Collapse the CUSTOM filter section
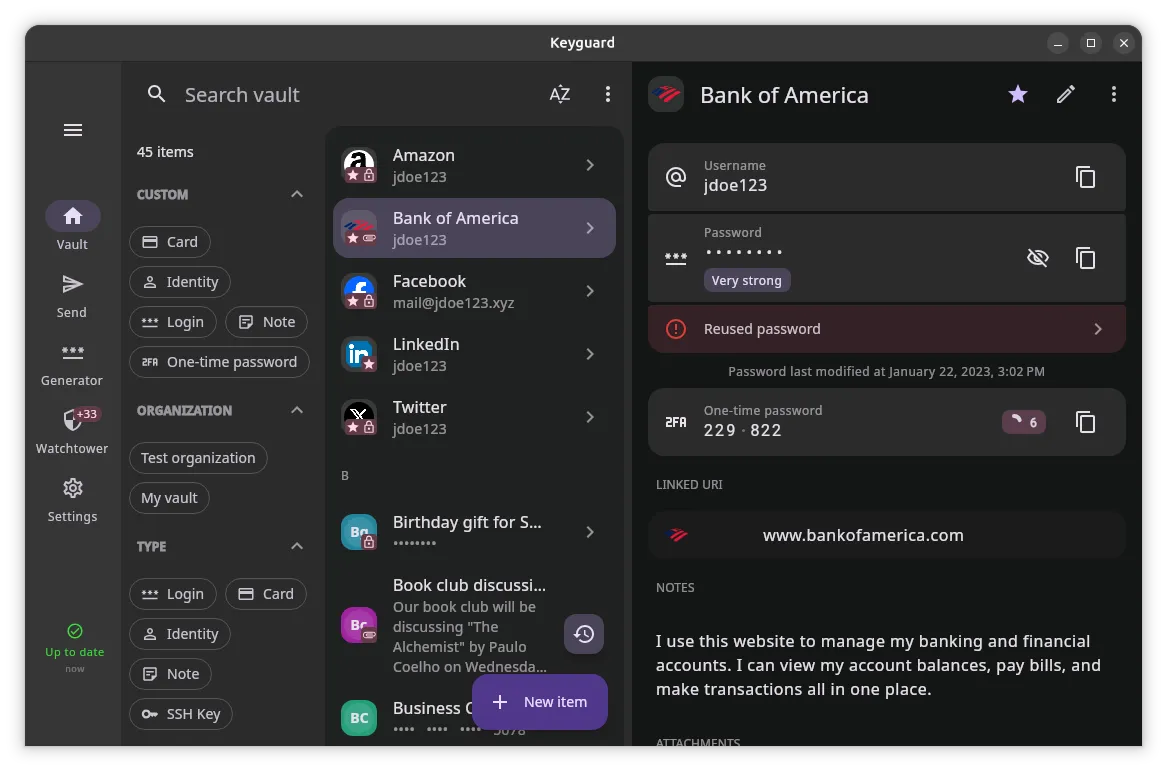 [297, 194]
